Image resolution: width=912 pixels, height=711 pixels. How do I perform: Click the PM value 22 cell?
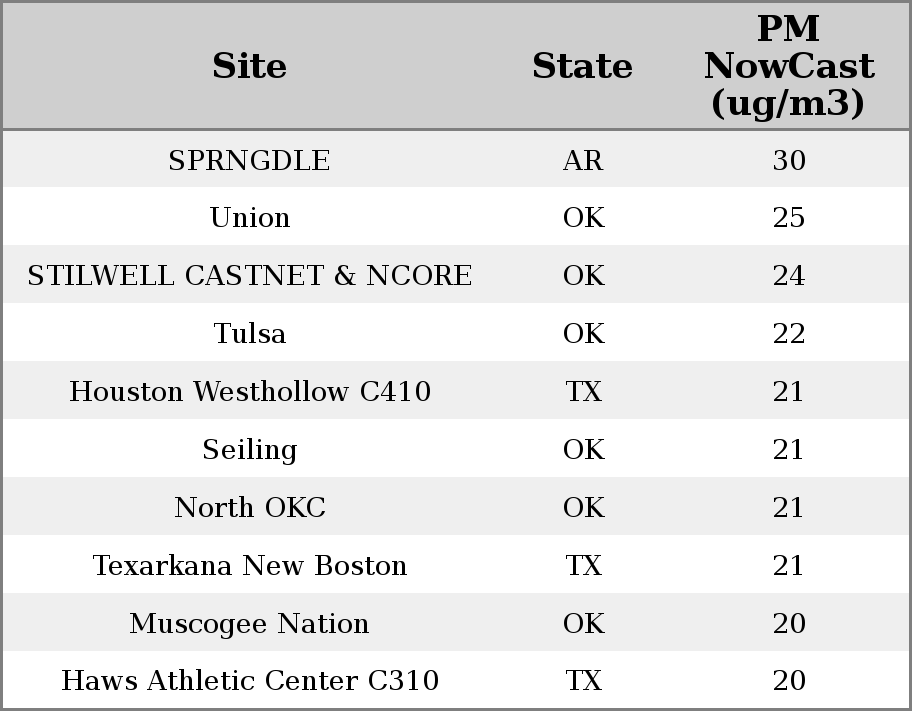[788, 334]
